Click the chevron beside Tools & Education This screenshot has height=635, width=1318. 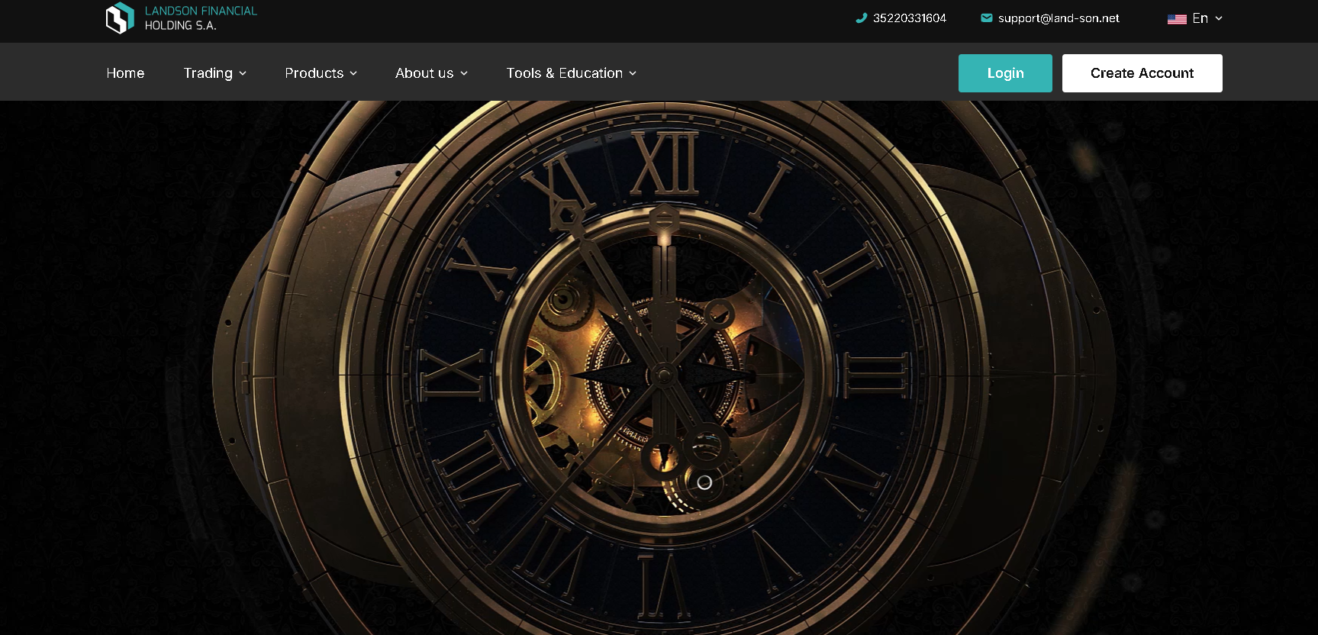[632, 74]
